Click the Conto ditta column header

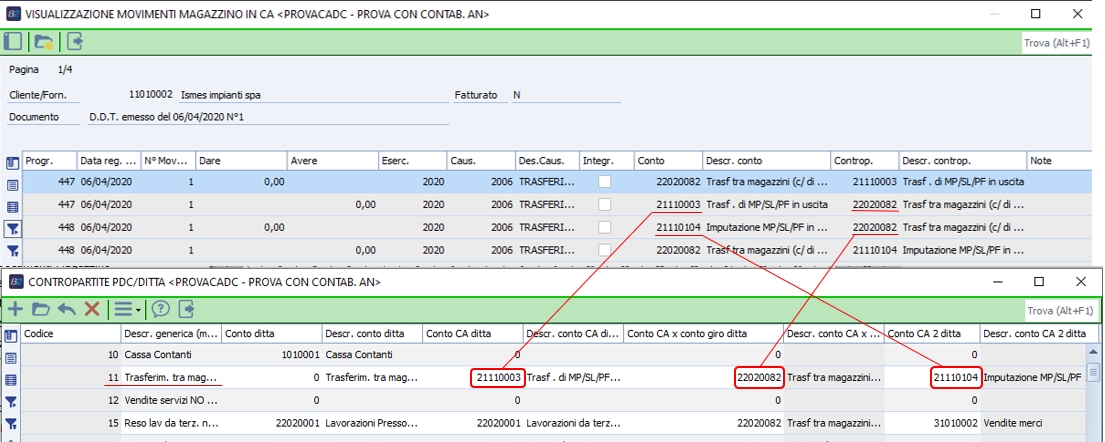270,334
